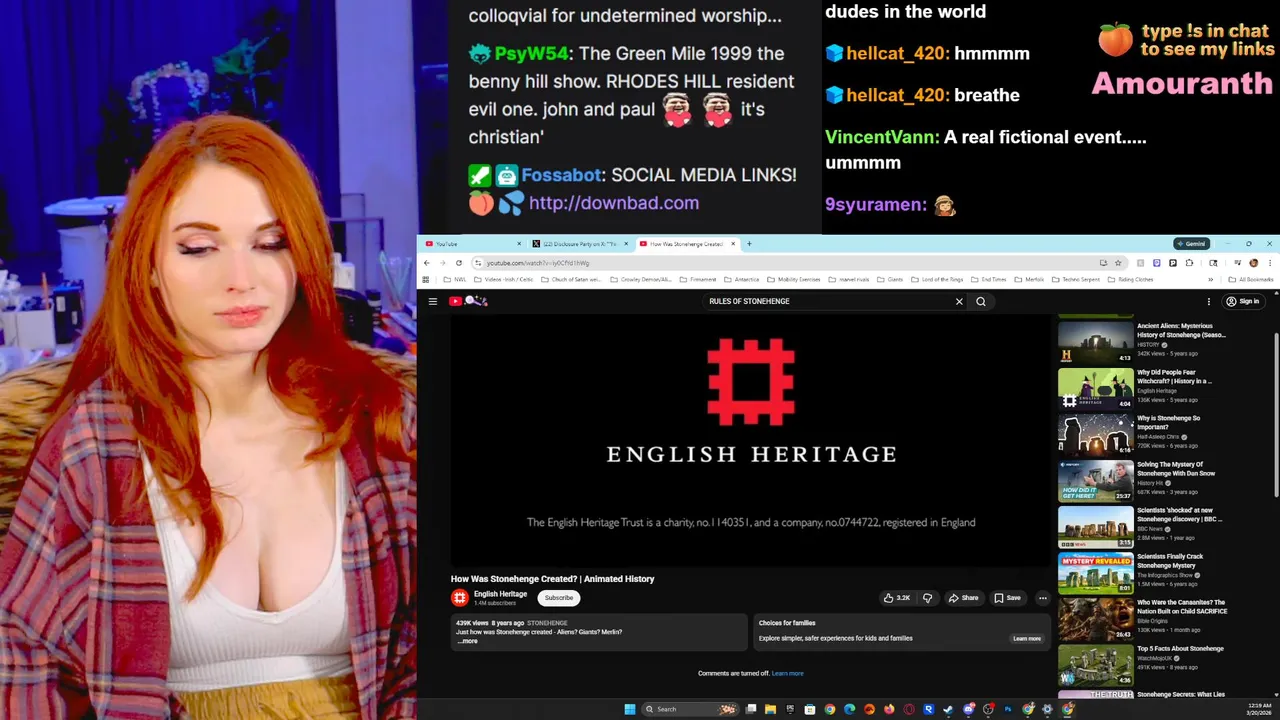Image resolution: width=1280 pixels, height=720 pixels.
Task: Follow the comments Learn more link
Action: tap(788, 673)
